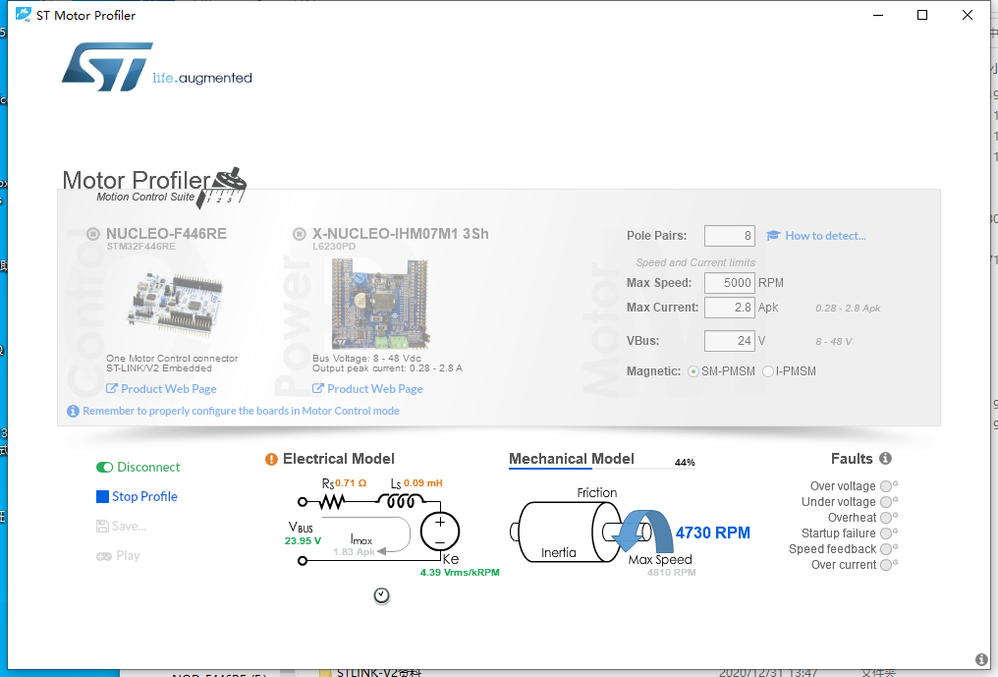Click the info icon in the bottom-right window corner
This screenshot has width=998, height=677.
click(981, 660)
